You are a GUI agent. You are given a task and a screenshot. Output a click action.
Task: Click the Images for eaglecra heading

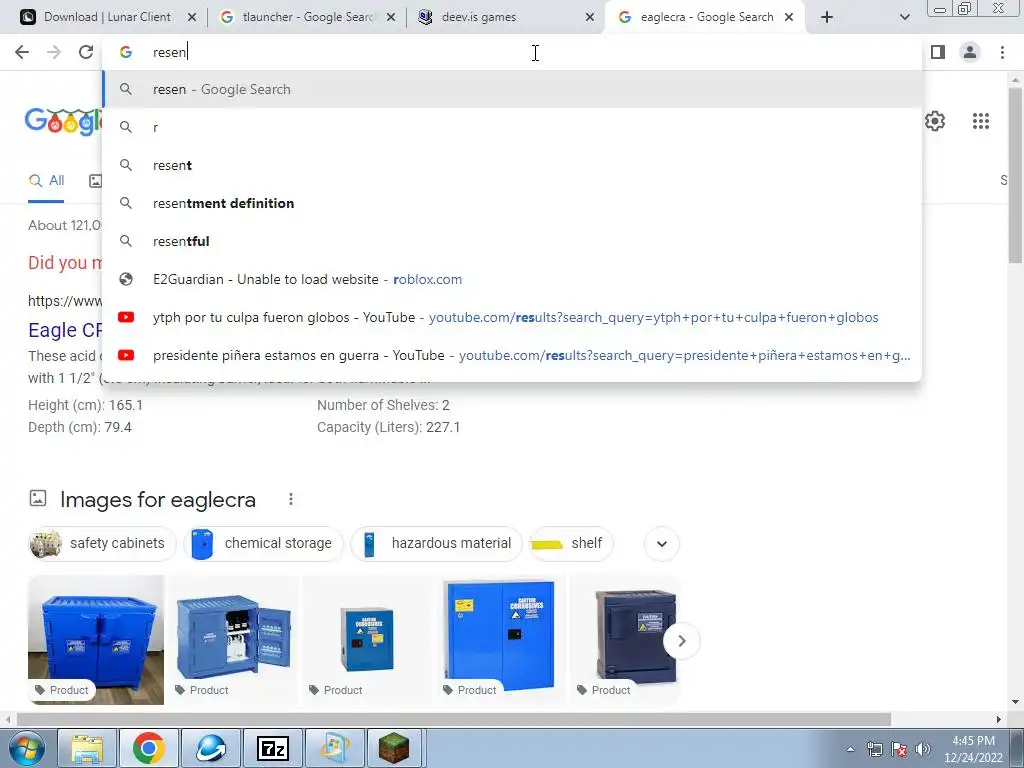(157, 500)
